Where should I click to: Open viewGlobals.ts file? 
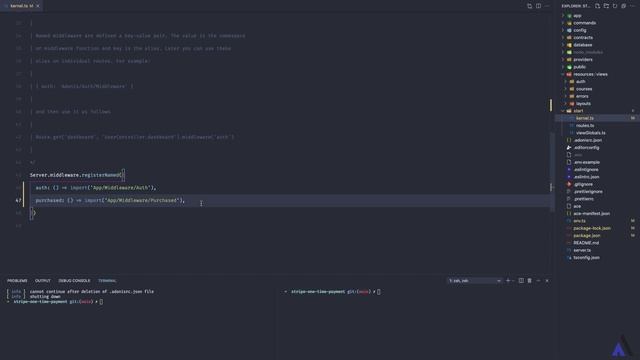590,133
